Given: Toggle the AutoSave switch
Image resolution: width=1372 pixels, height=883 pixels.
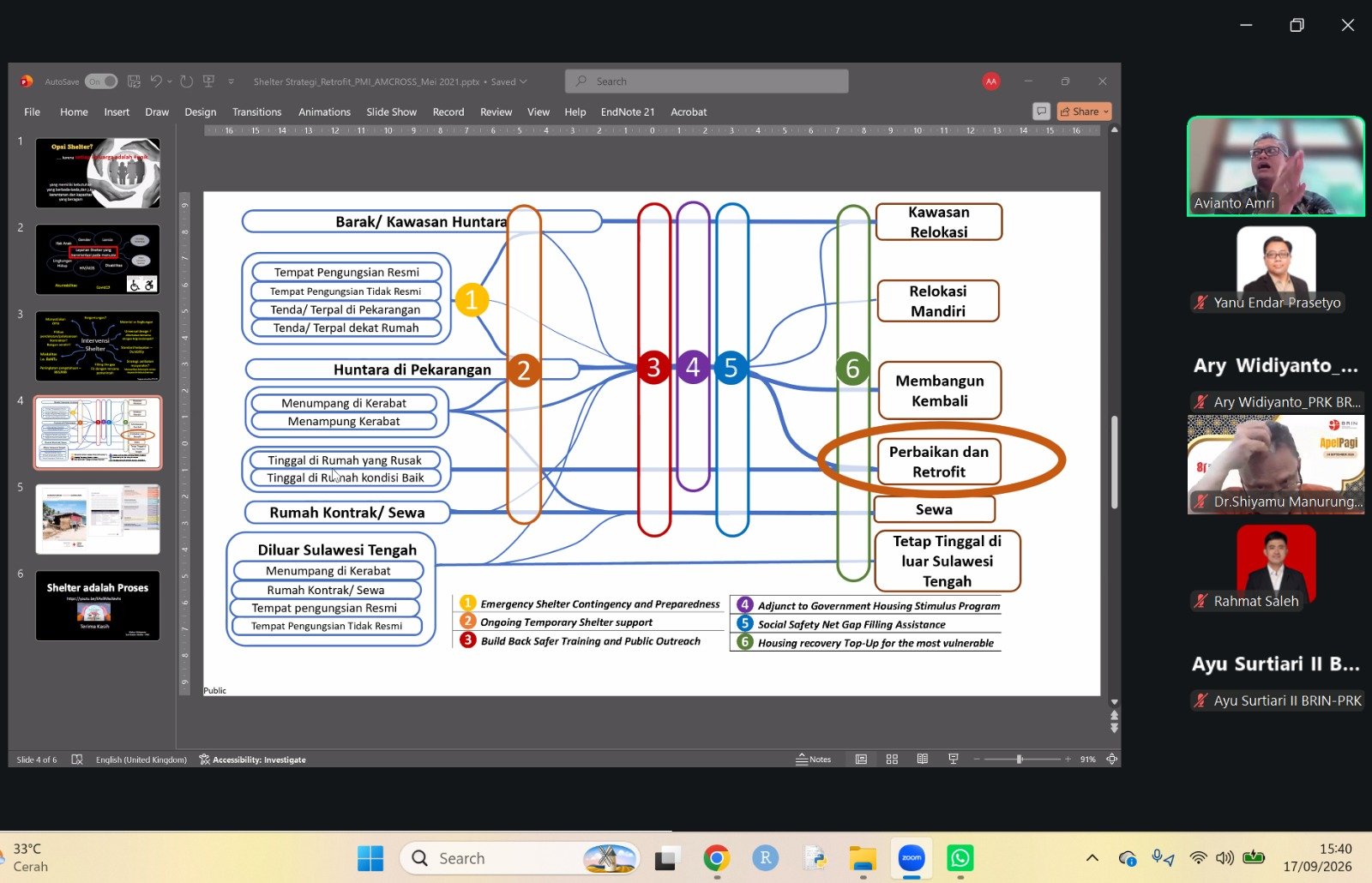Looking at the screenshot, I should (100, 81).
